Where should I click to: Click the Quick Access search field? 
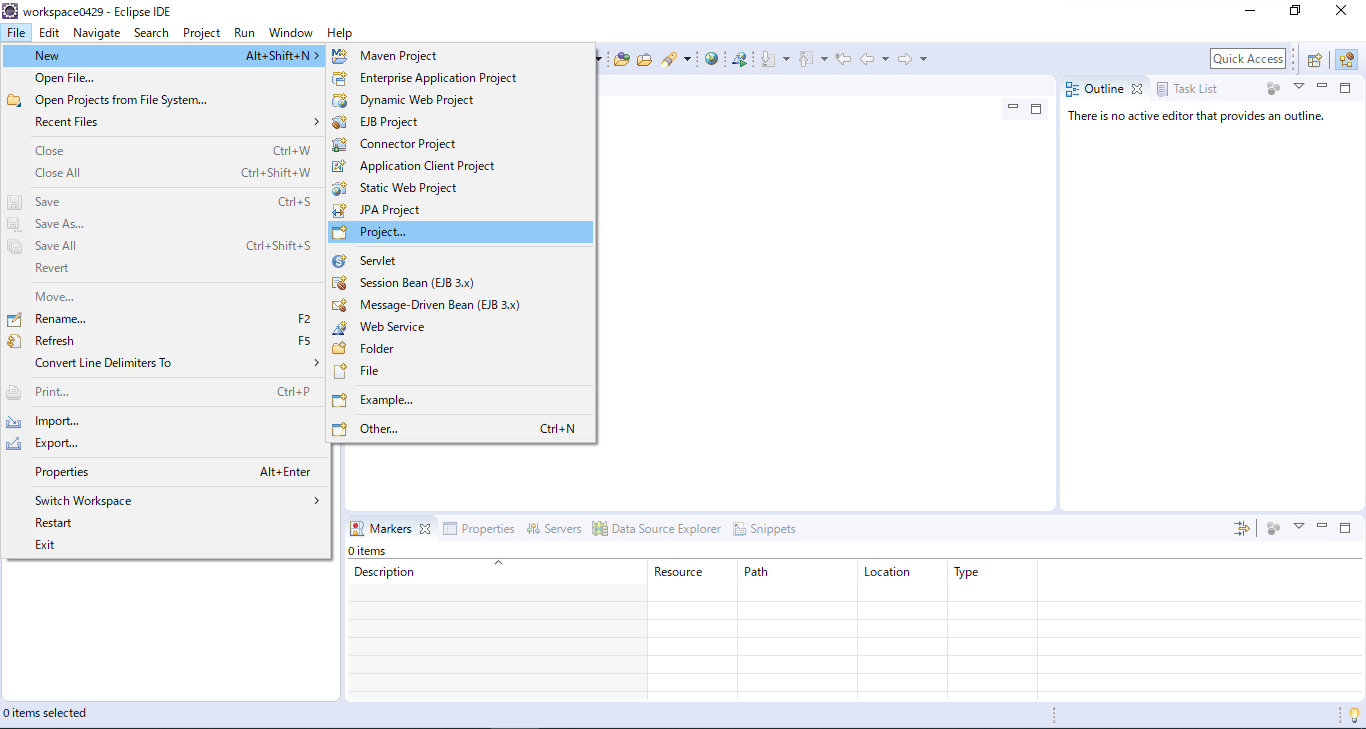[1248, 59]
